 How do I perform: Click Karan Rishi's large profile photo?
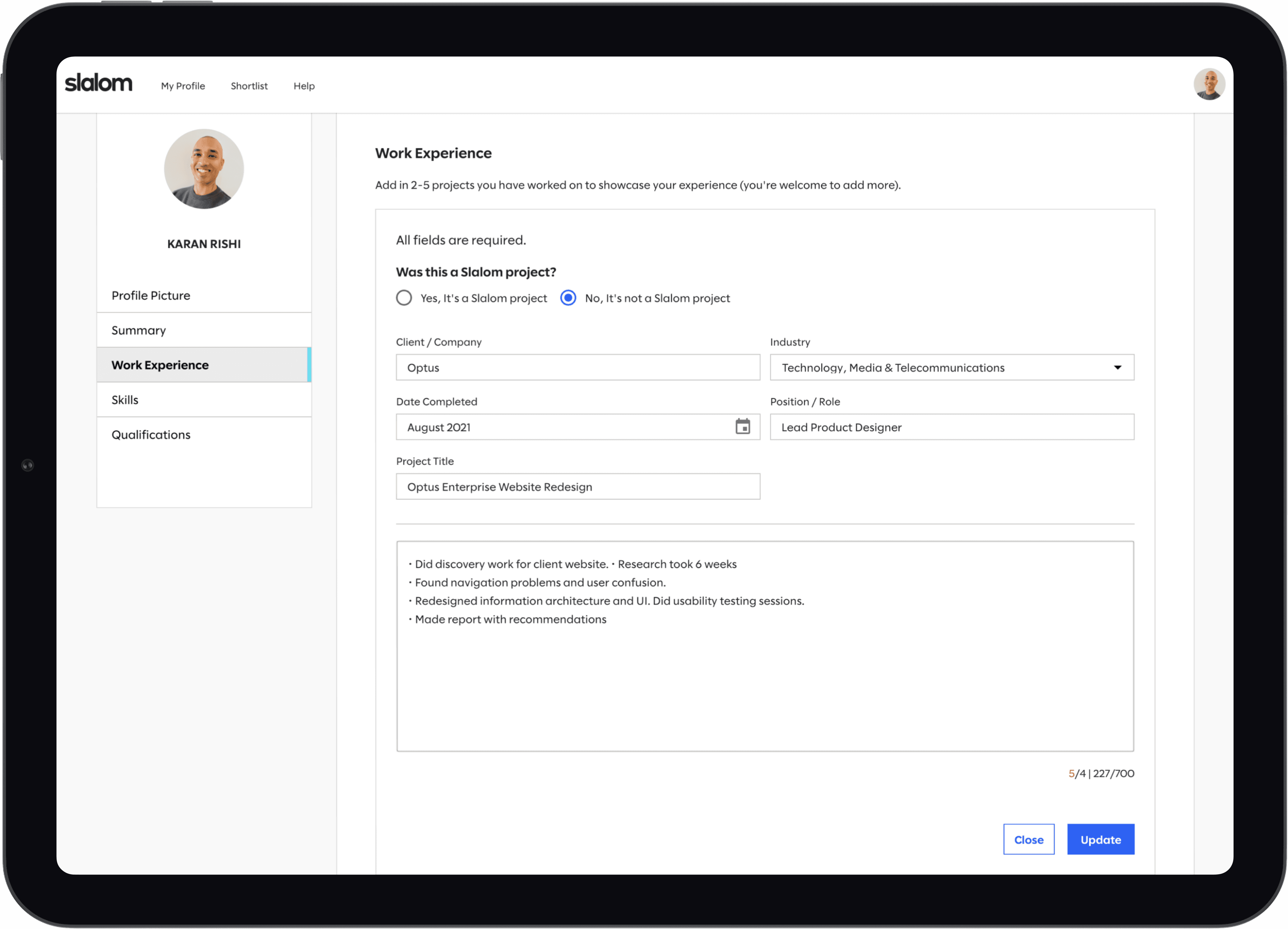[x=204, y=169]
